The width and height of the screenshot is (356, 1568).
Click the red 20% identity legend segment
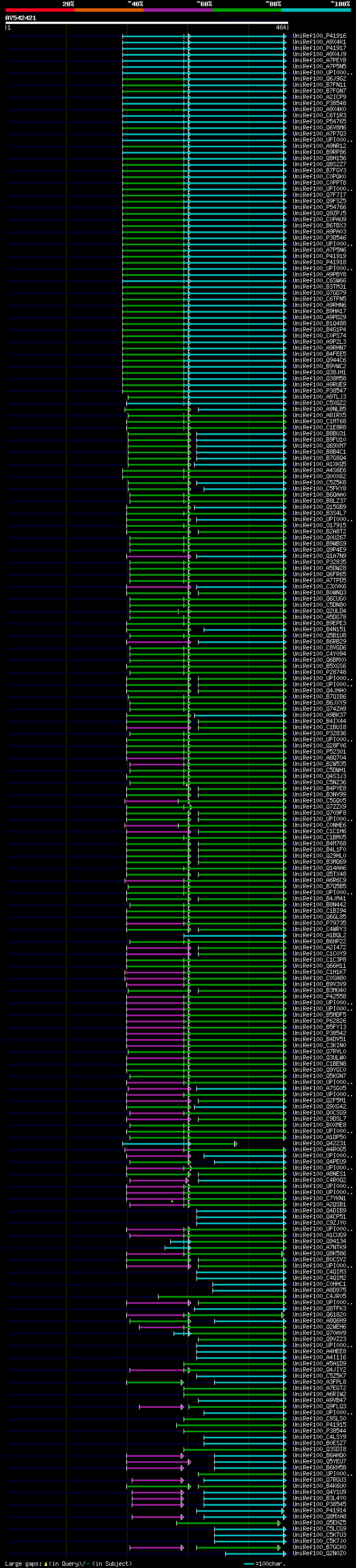pyautogui.click(x=39, y=10)
